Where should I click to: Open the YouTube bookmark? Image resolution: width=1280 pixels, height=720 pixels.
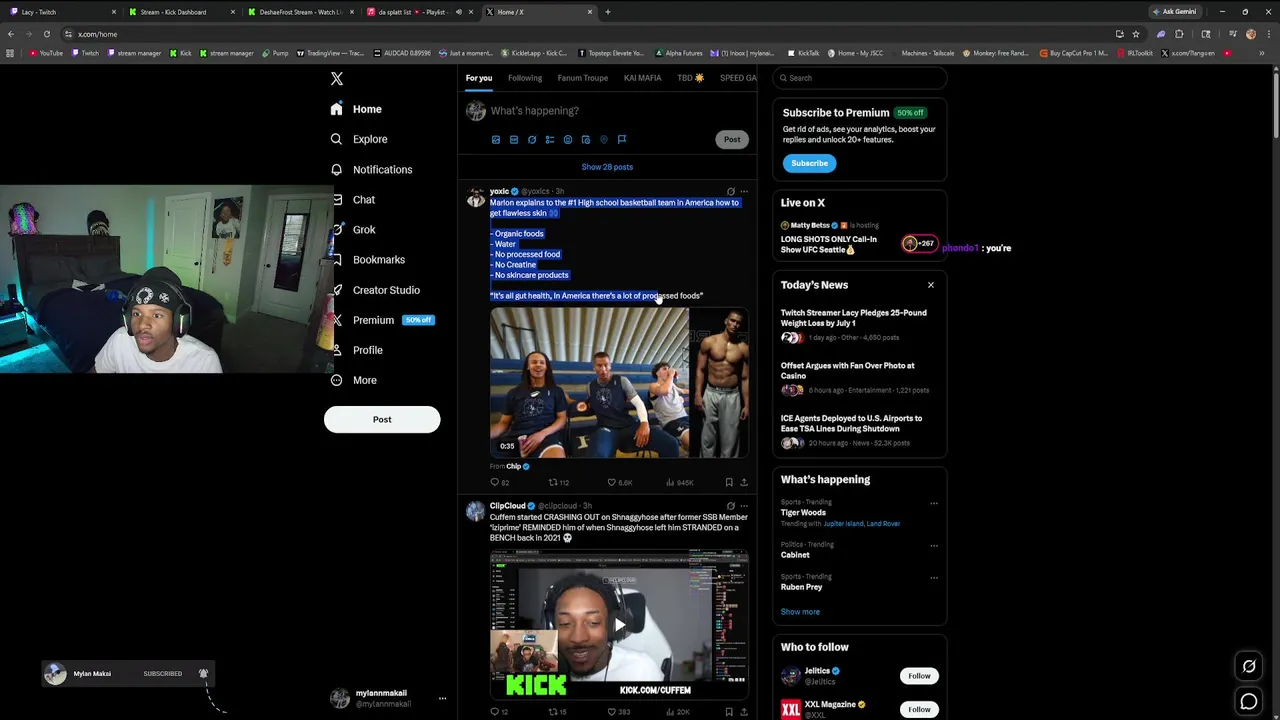[x=46, y=53]
